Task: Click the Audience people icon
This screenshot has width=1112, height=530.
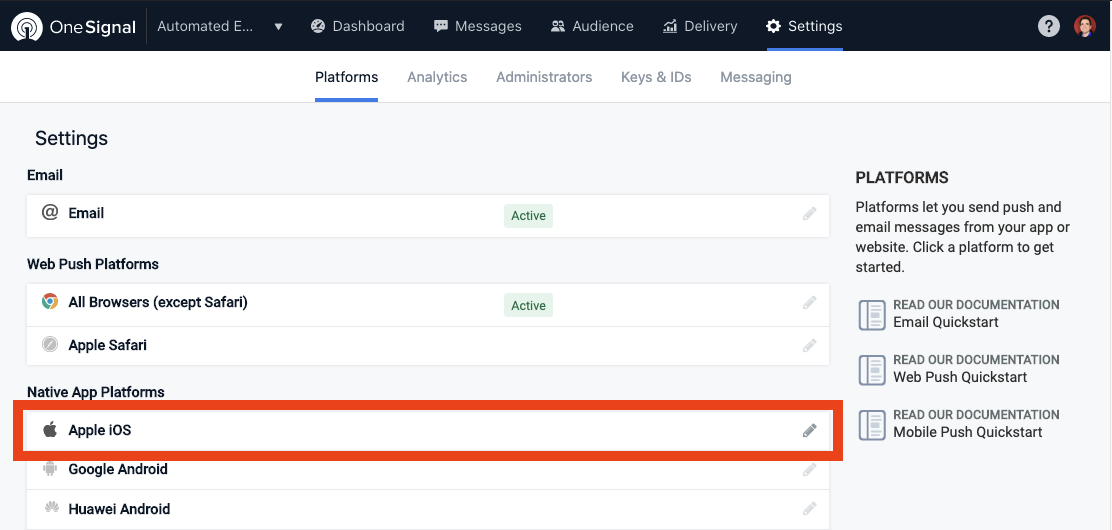Action: 558,26
